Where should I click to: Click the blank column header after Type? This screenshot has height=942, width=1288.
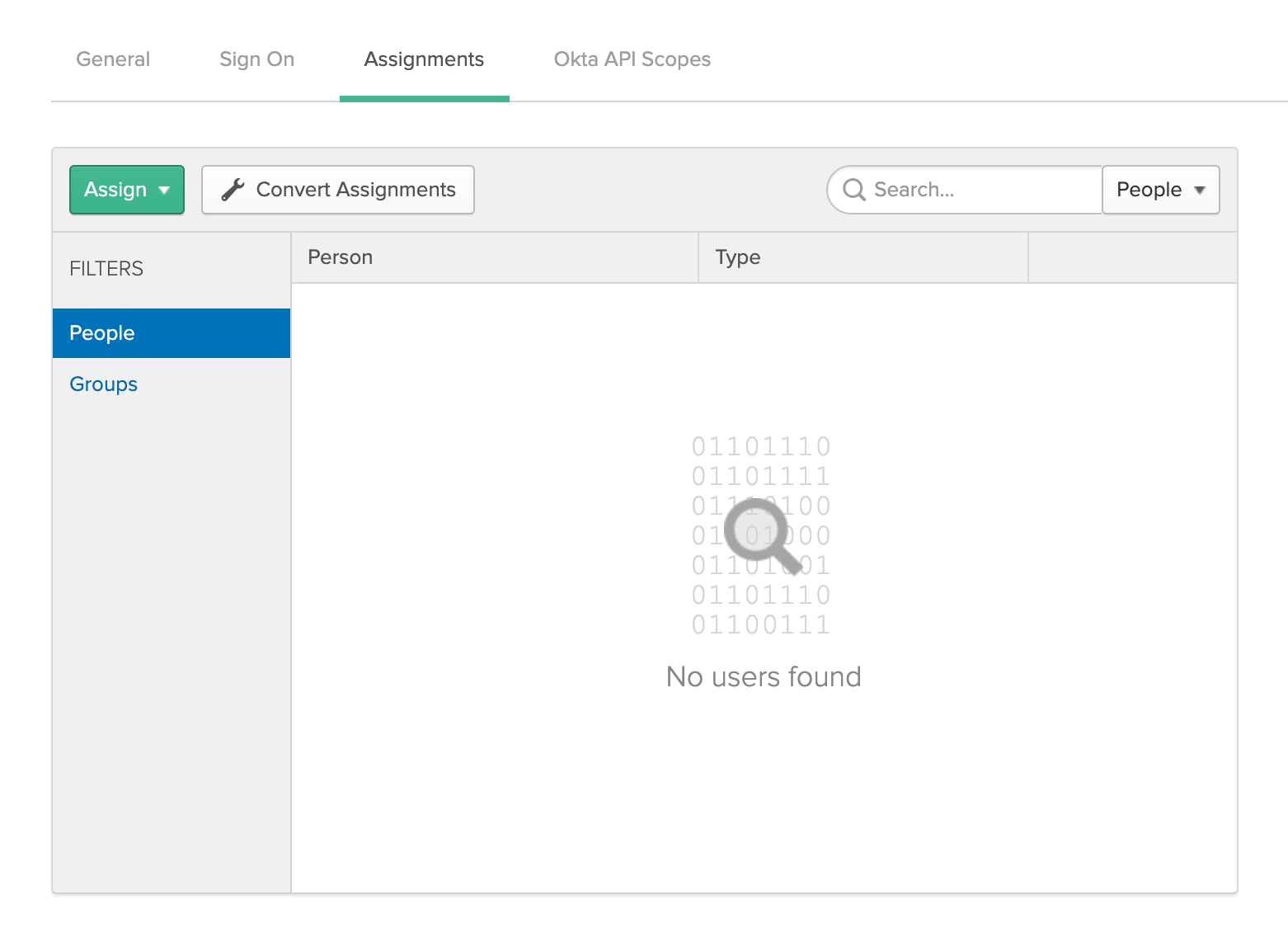click(1131, 257)
